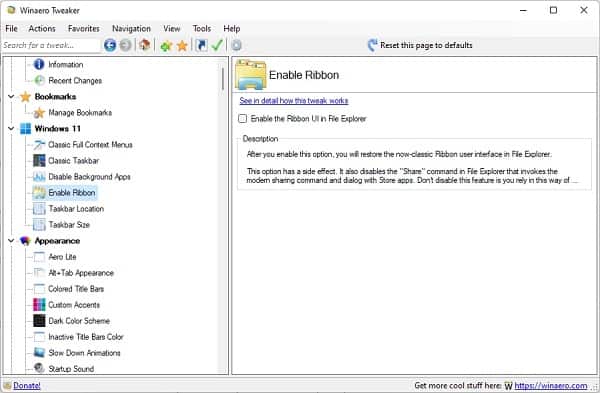This screenshot has width=600, height=393.
Task: Click the Custom Accents colorful icon
Action: [x=39, y=305]
